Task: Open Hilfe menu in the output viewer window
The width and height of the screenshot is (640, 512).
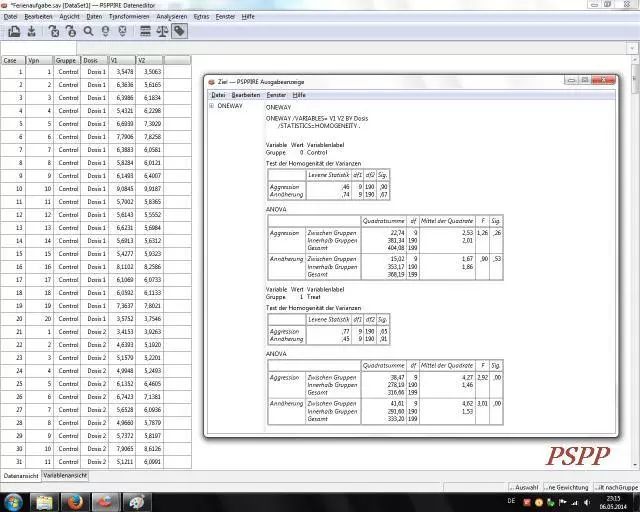Action: pos(299,95)
